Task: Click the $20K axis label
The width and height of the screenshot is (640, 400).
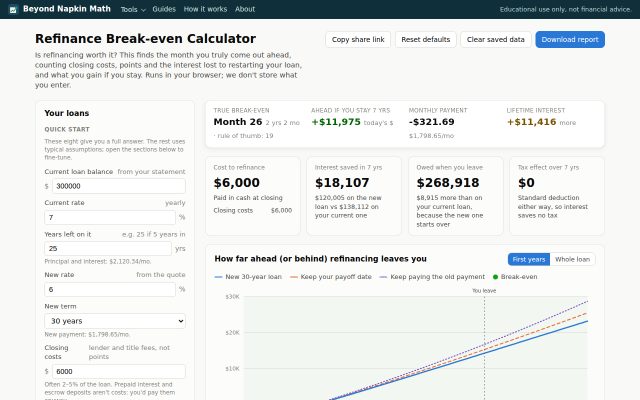Action: [x=232, y=333]
